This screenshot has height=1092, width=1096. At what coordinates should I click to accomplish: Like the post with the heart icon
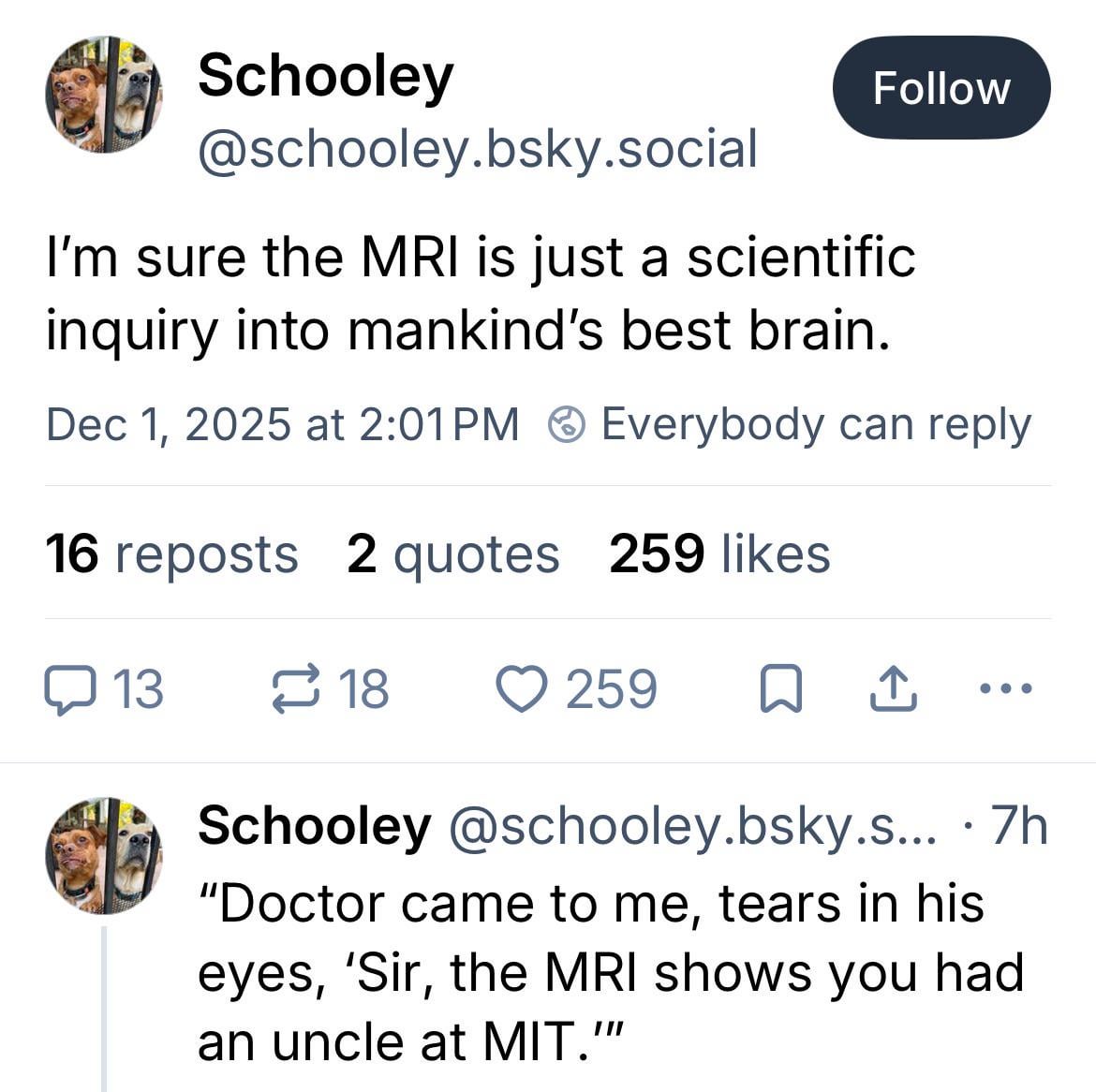point(525,690)
